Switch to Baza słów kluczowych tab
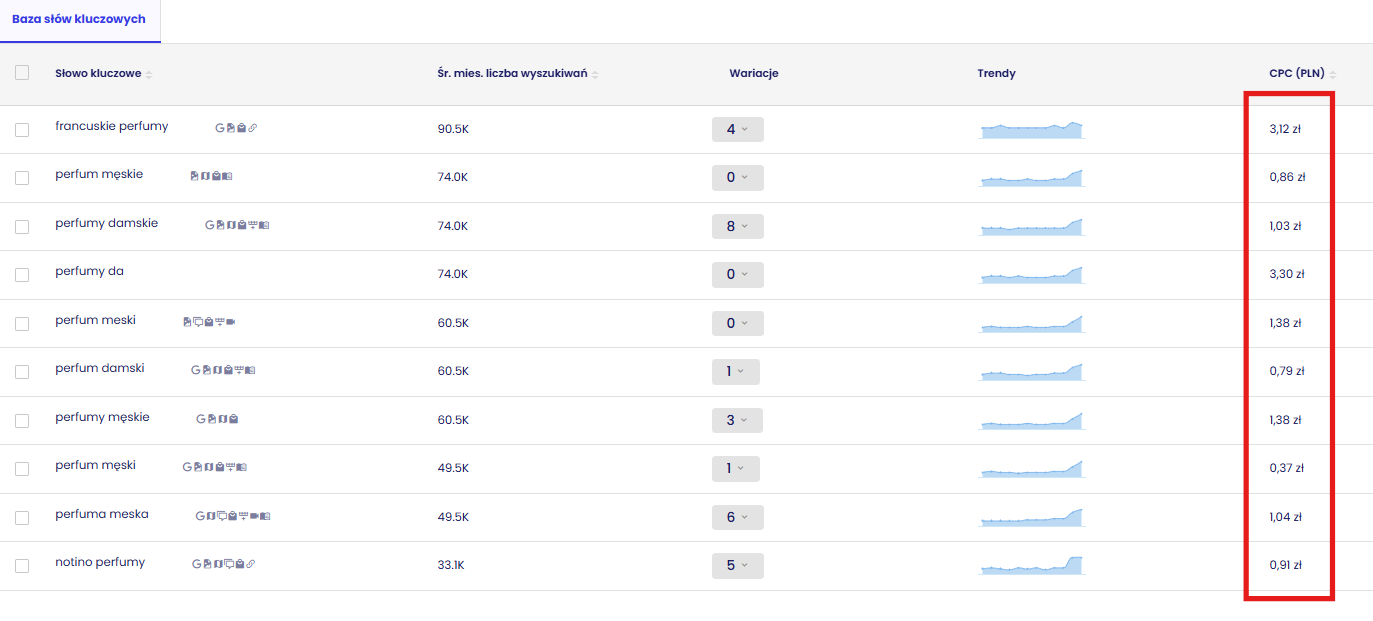 [x=79, y=19]
